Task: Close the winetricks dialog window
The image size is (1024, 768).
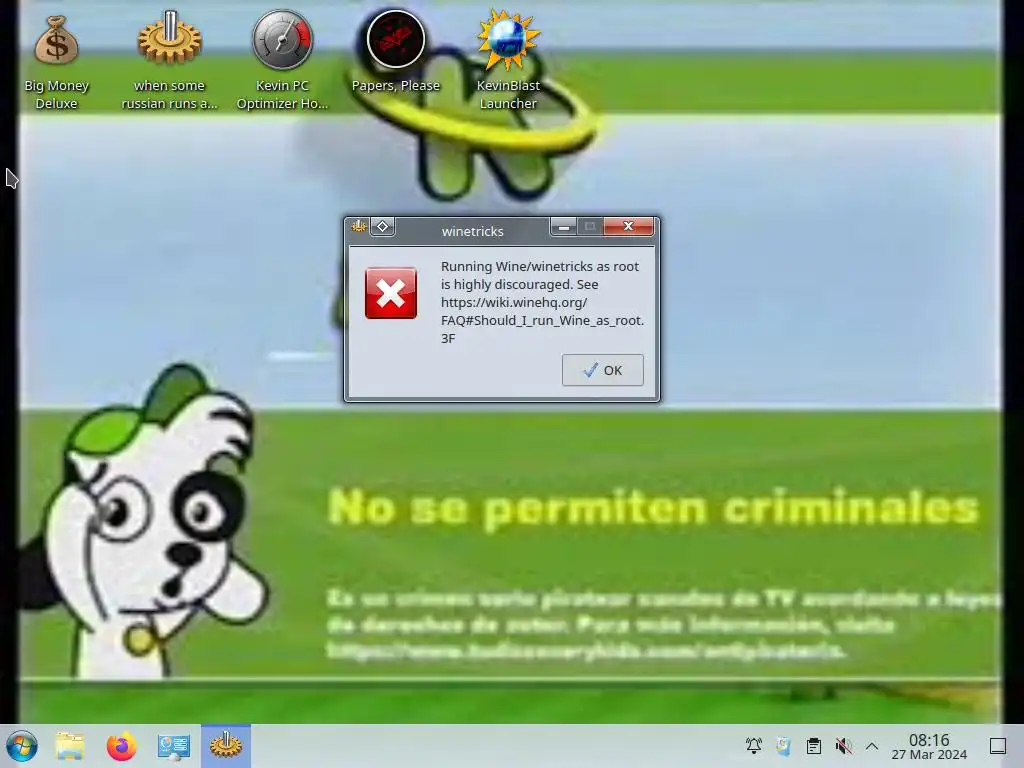Action: coord(628,226)
